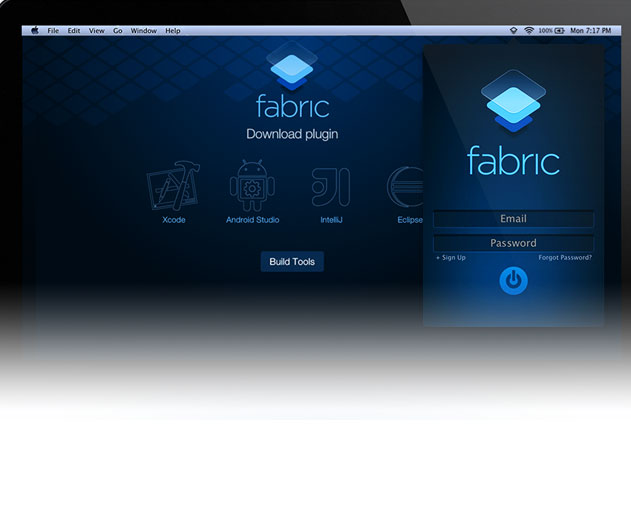Open the Window menu

coord(144,31)
